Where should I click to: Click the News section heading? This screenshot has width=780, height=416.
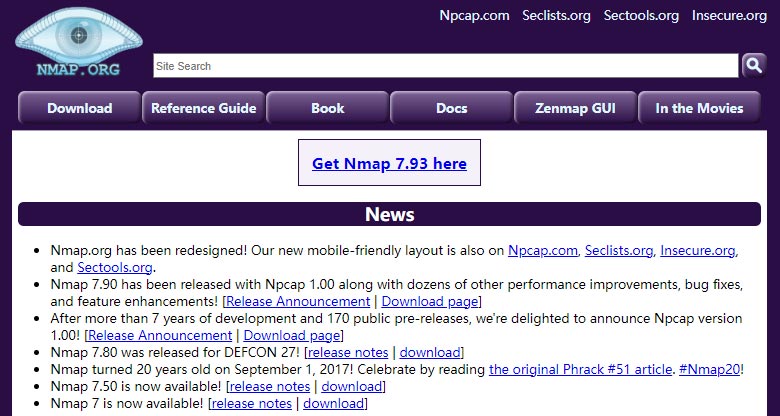[x=390, y=214]
